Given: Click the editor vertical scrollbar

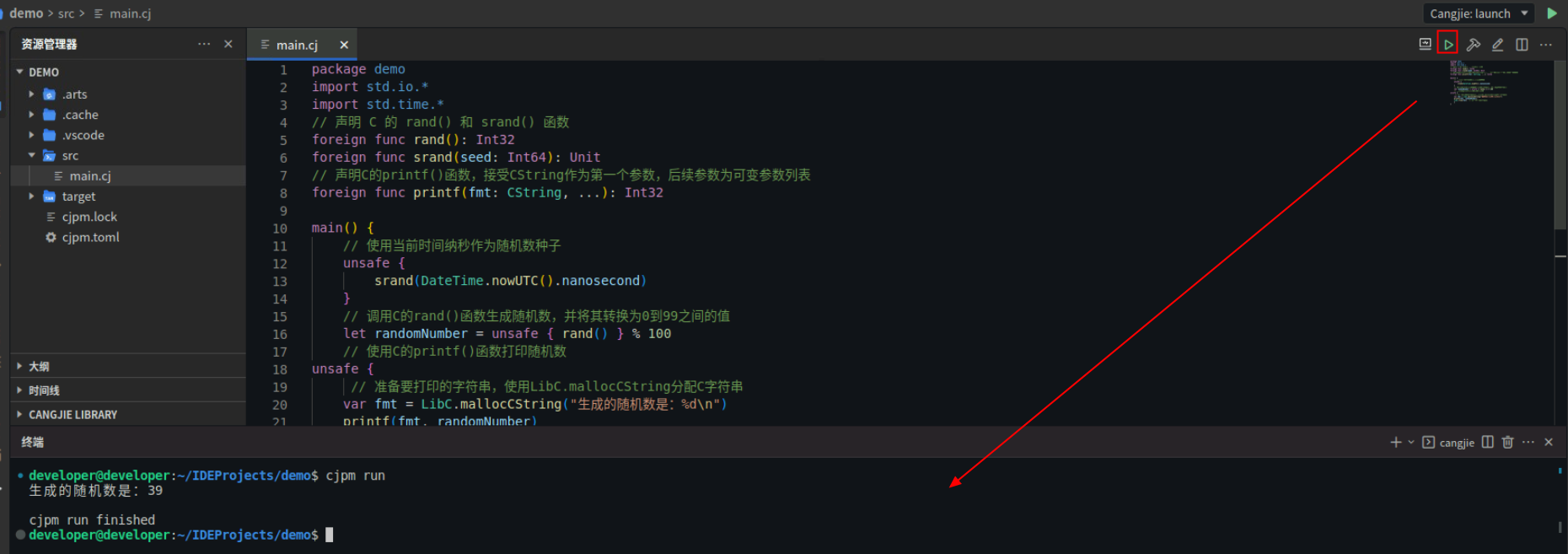Looking at the screenshot, I should point(1560,145).
